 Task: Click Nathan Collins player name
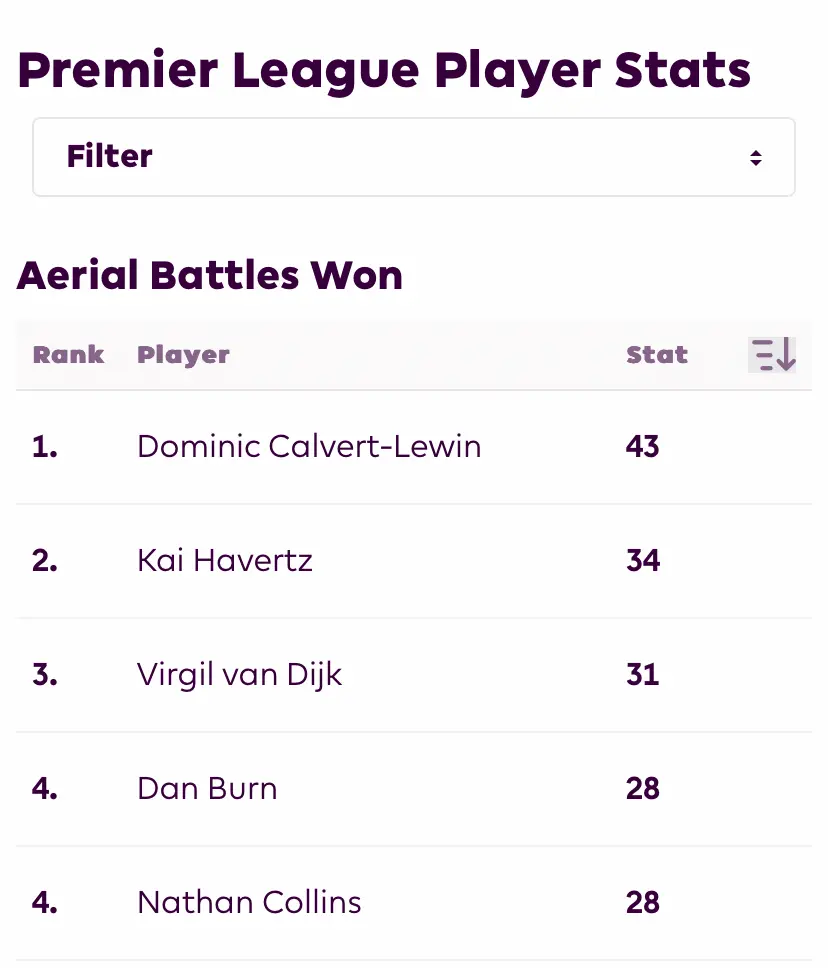249,902
